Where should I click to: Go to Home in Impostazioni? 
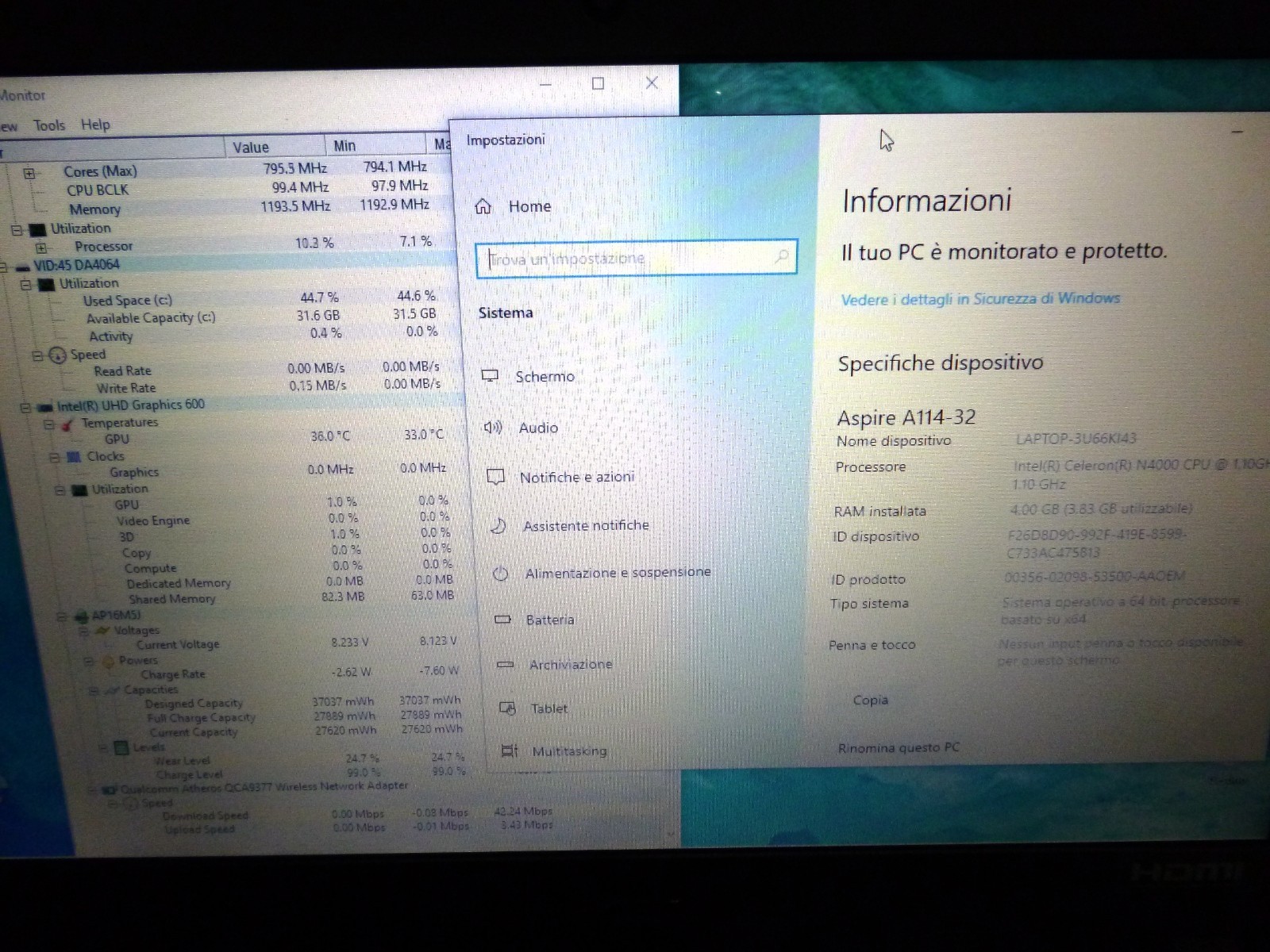point(529,206)
